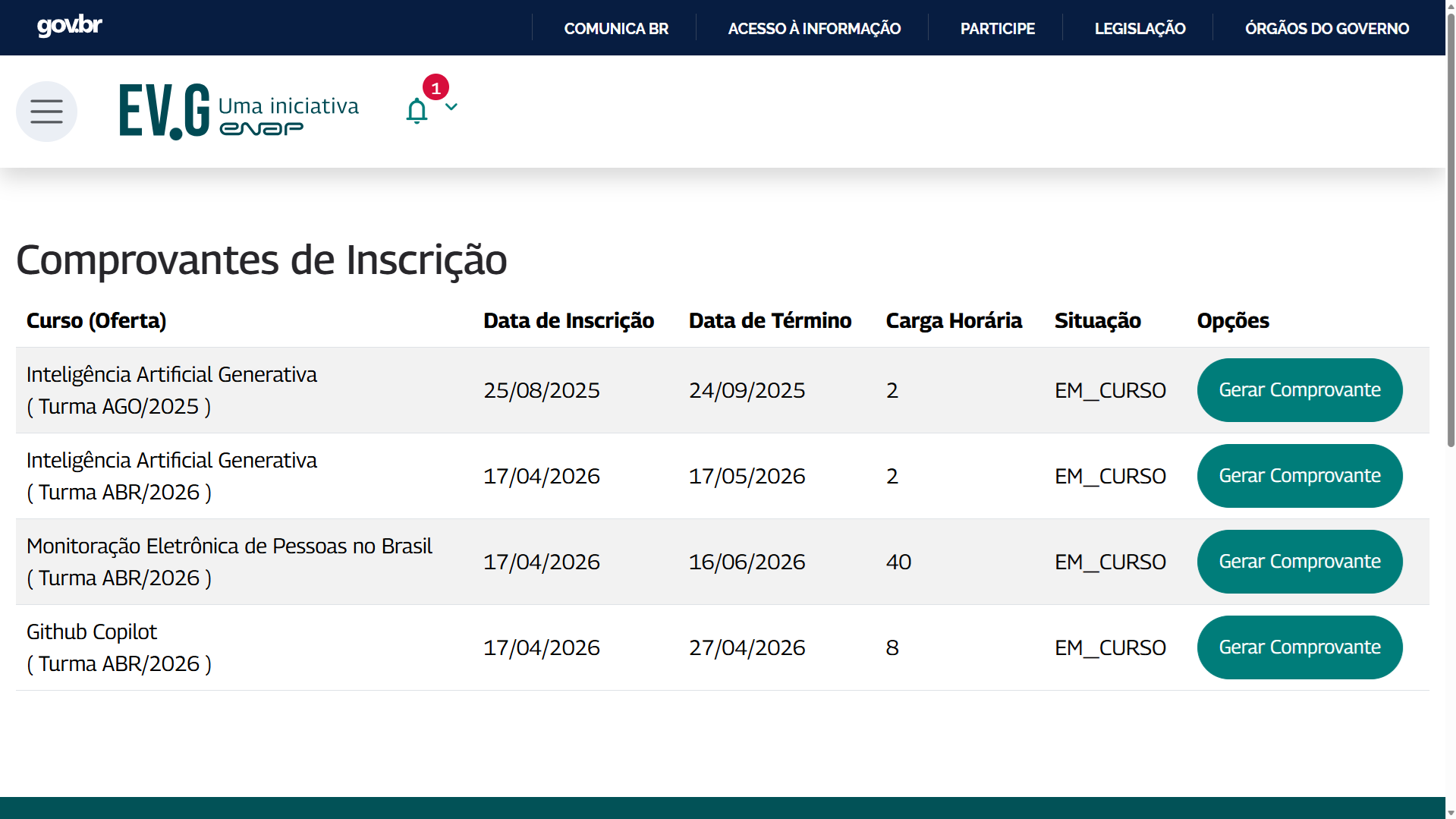Screen dimensions: 1456x819
Task: Click the Opções column header
Action: 1233,321
